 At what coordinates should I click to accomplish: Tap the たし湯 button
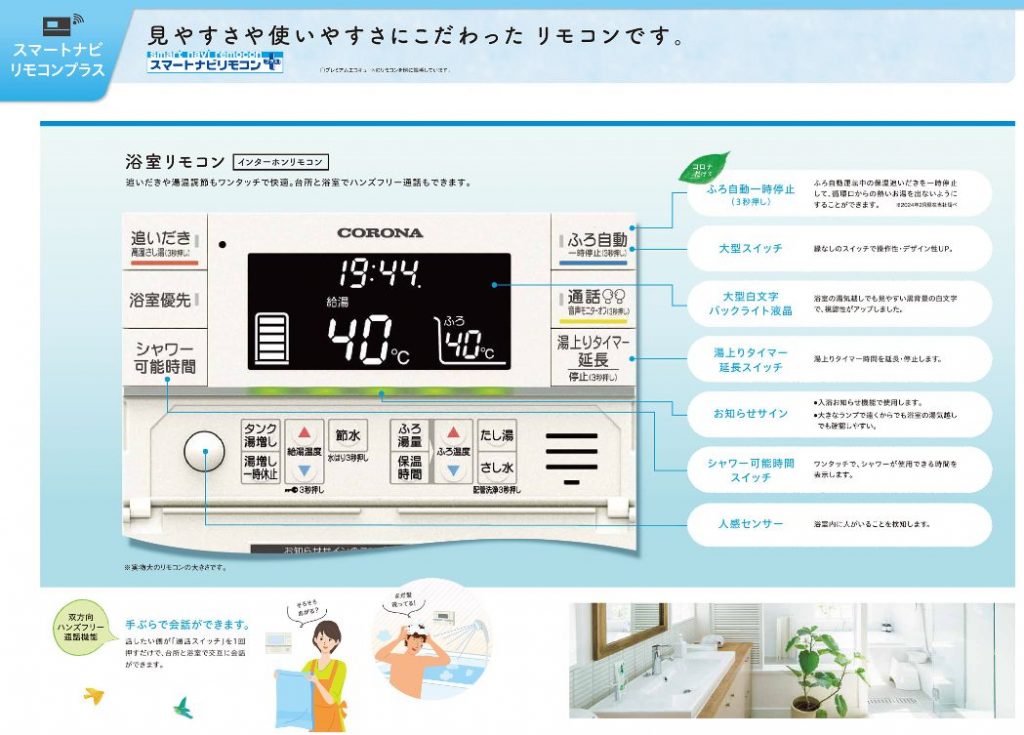tap(497, 435)
